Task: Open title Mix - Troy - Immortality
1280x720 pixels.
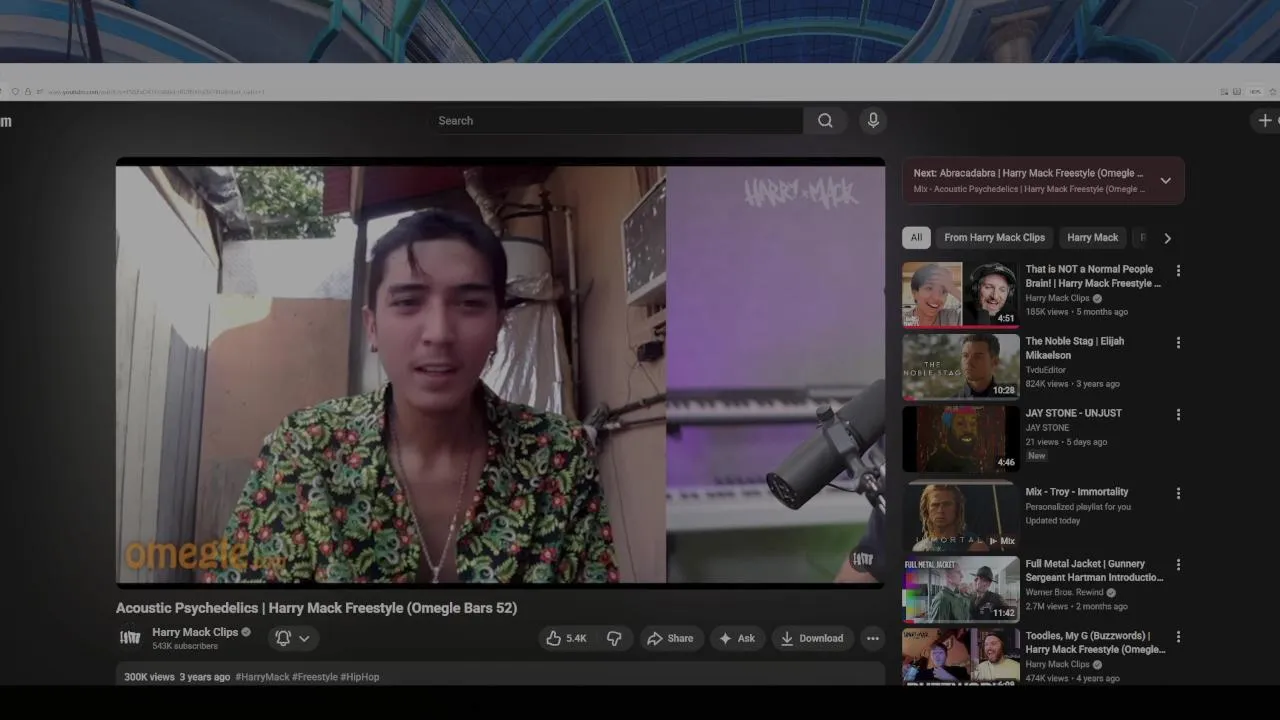Action: [1076, 492]
